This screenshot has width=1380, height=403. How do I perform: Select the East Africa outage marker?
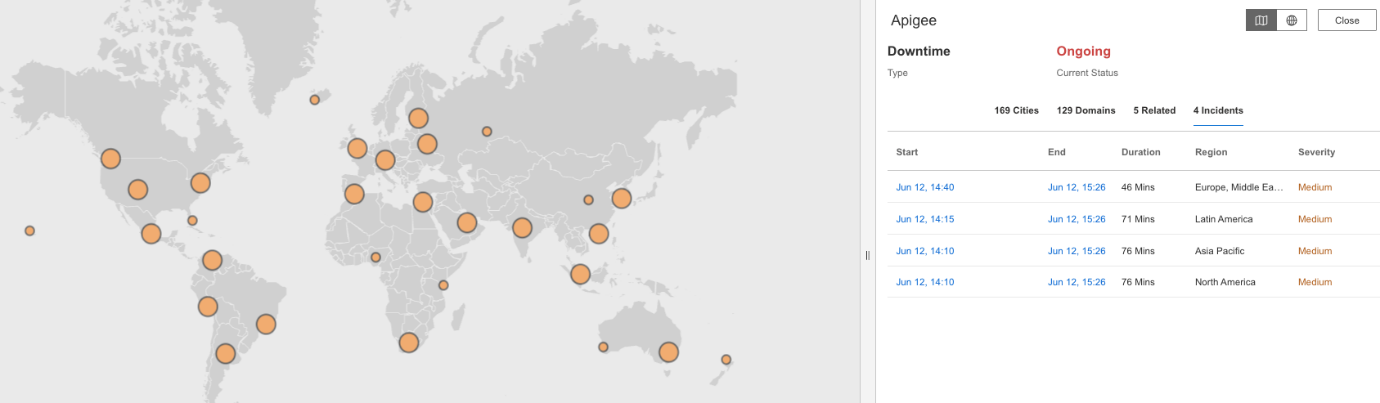443,285
